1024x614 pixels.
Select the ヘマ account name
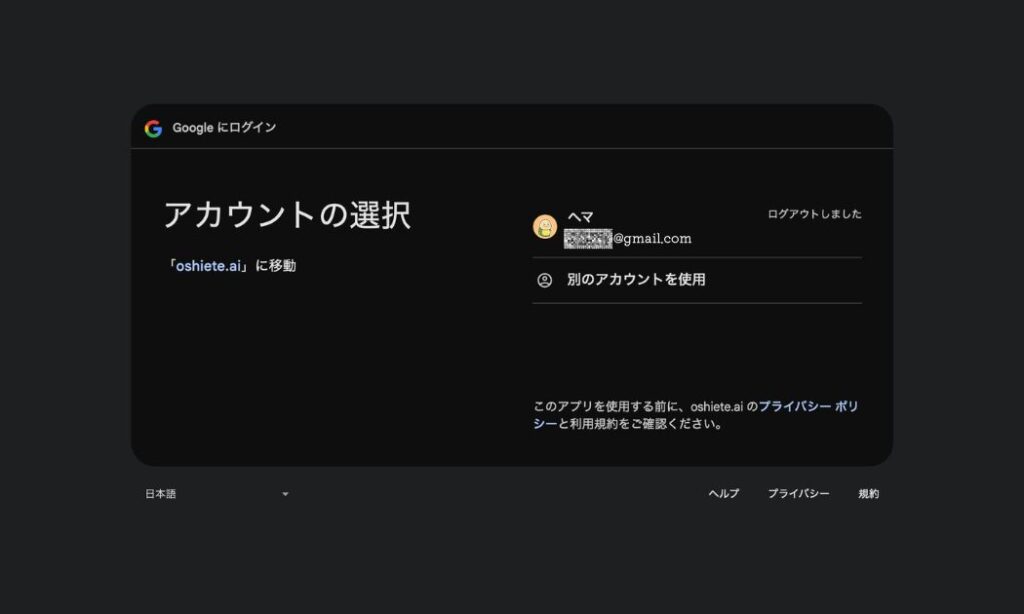point(580,217)
